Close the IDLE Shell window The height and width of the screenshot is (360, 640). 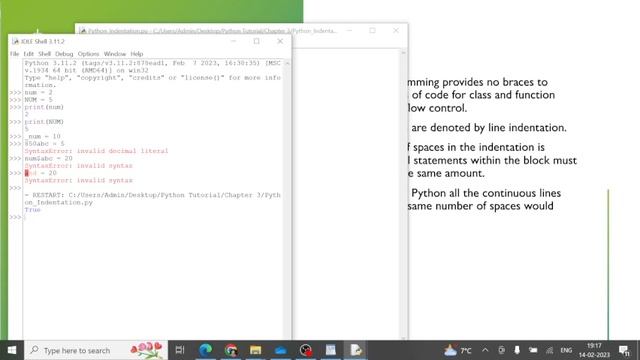(280, 41)
